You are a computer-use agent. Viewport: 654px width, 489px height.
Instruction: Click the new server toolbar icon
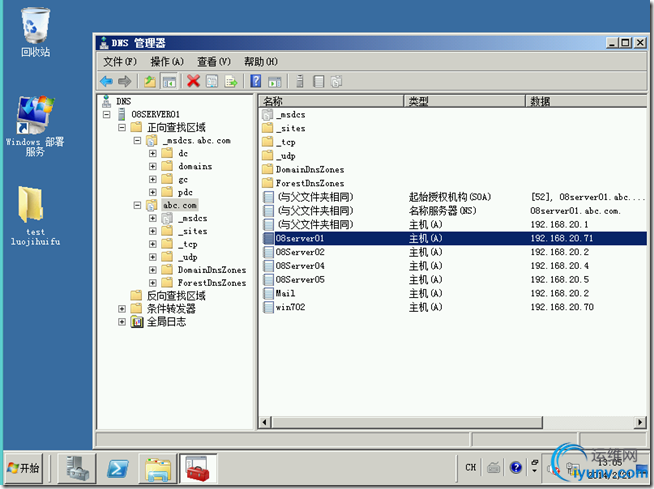(x=299, y=81)
